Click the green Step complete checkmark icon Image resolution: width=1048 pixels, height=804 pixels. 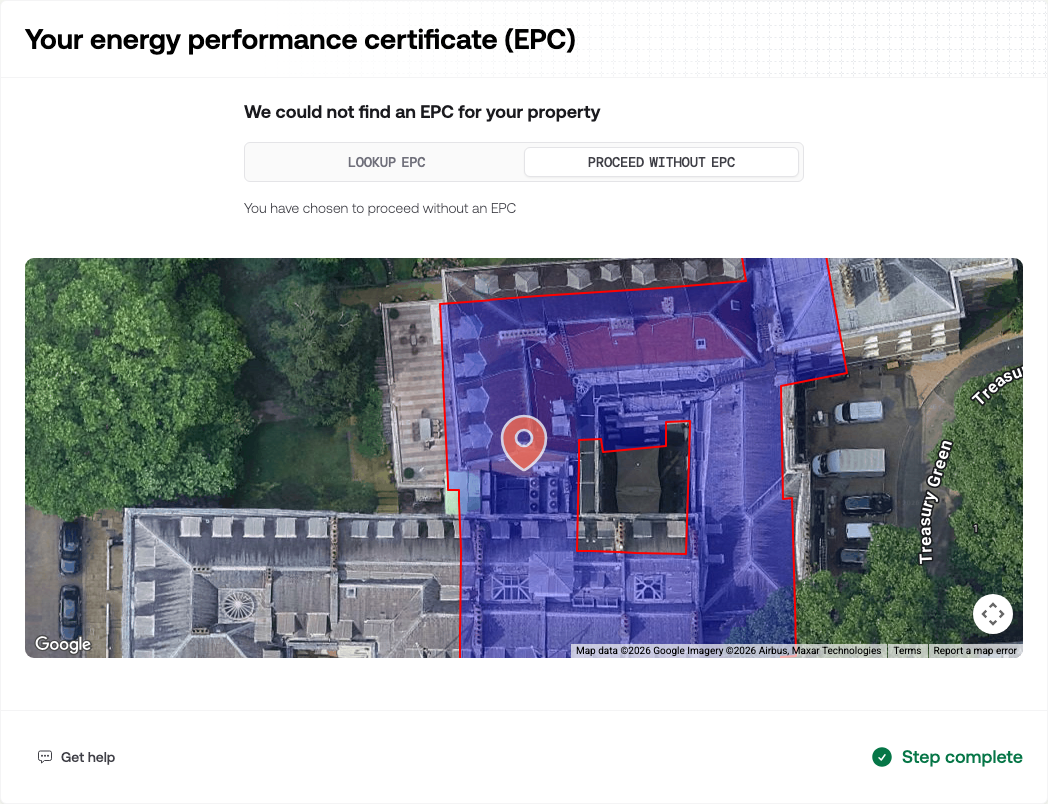pyautogui.click(x=882, y=757)
